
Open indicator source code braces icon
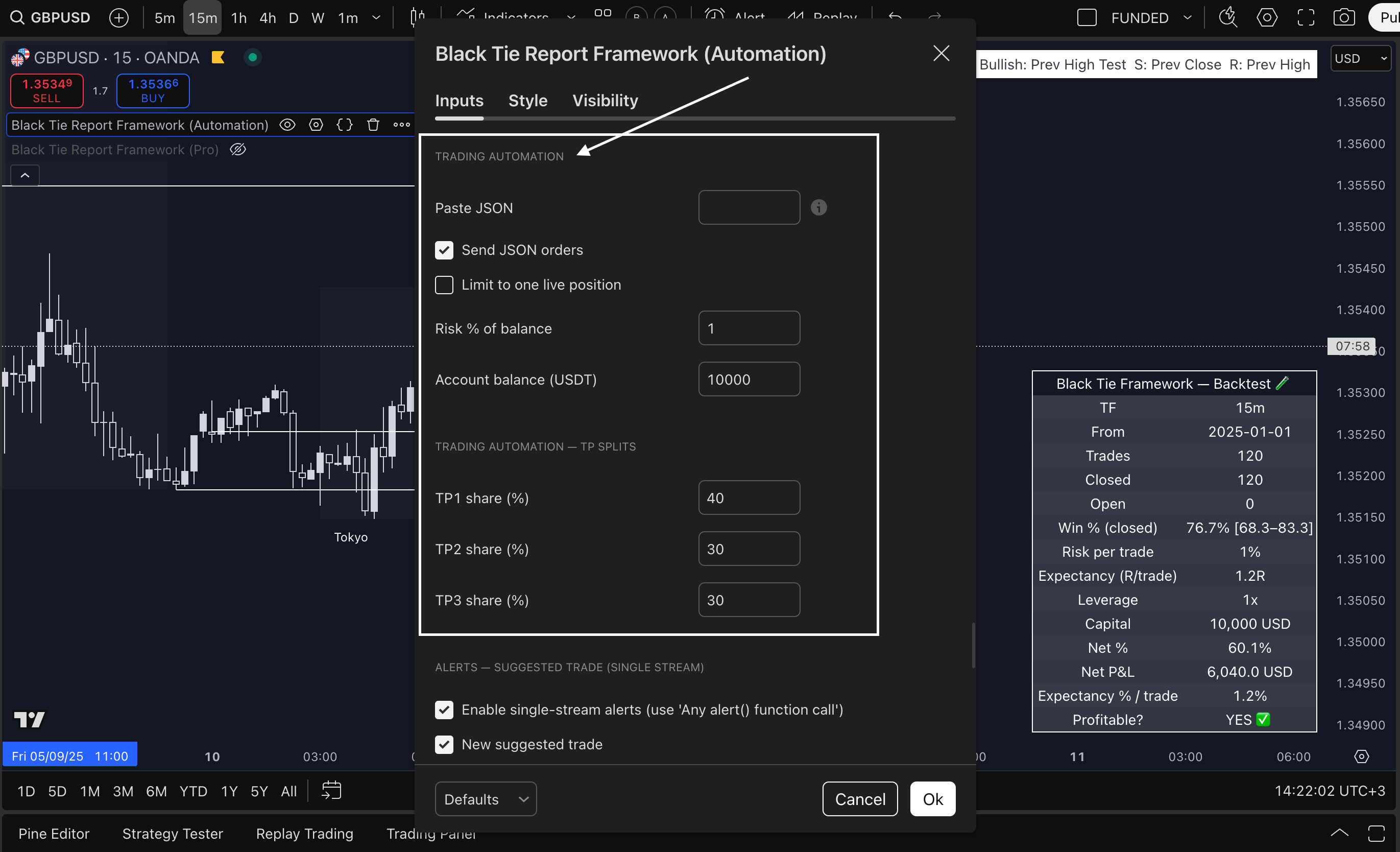tap(344, 125)
